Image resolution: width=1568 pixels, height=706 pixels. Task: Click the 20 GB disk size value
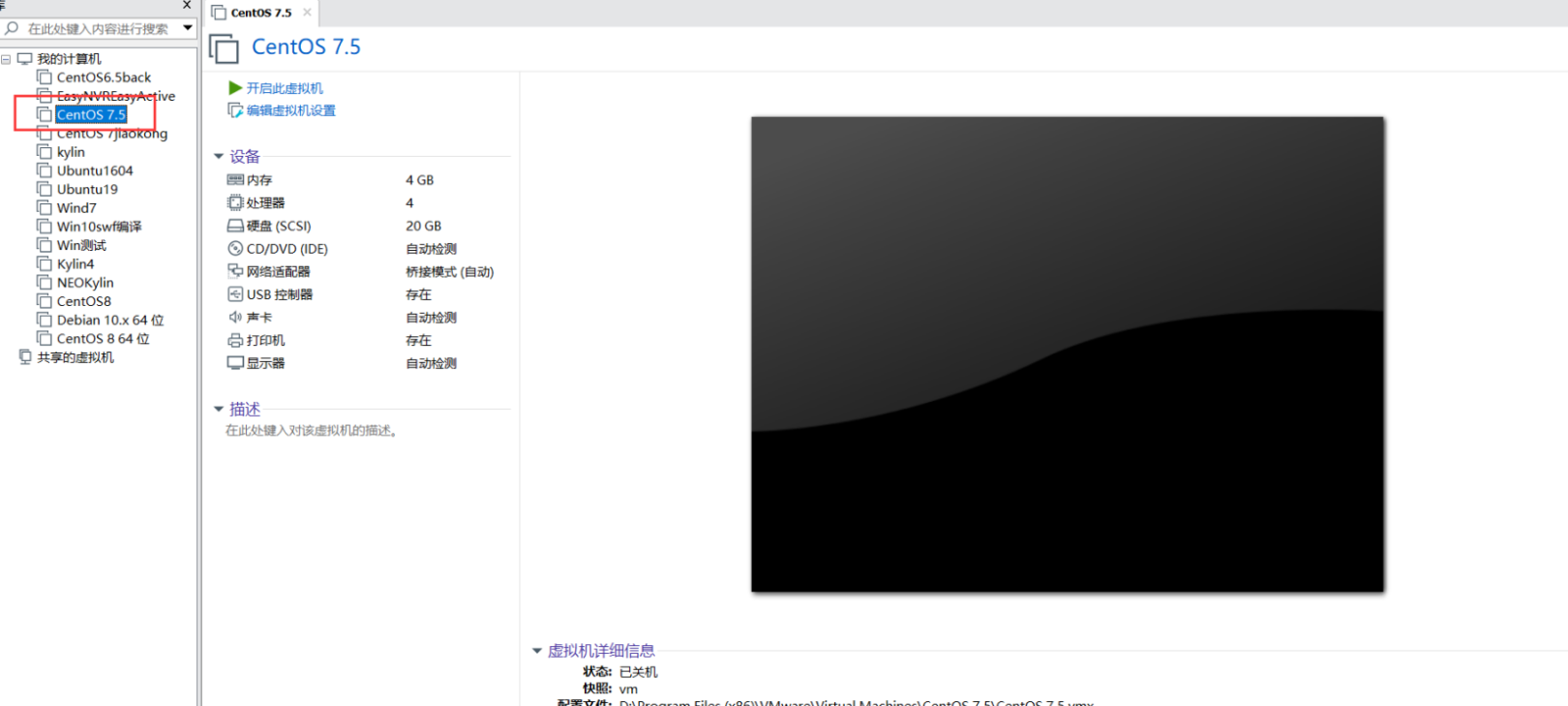[423, 226]
